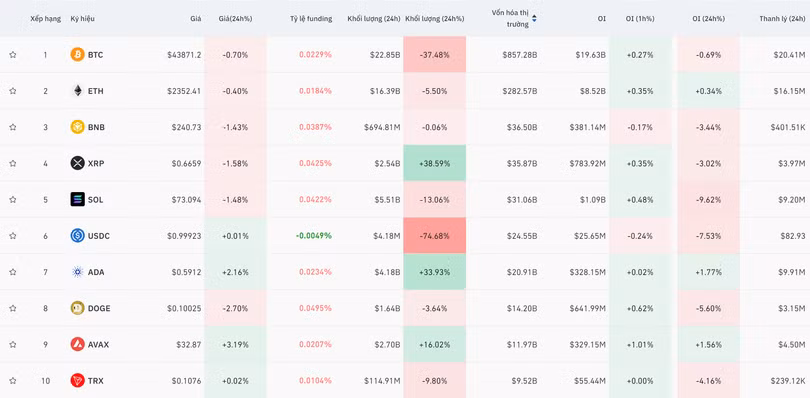Viewport: 810px width, 398px height.
Task: Click TRX volume $114.91M
Action: tap(382, 380)
